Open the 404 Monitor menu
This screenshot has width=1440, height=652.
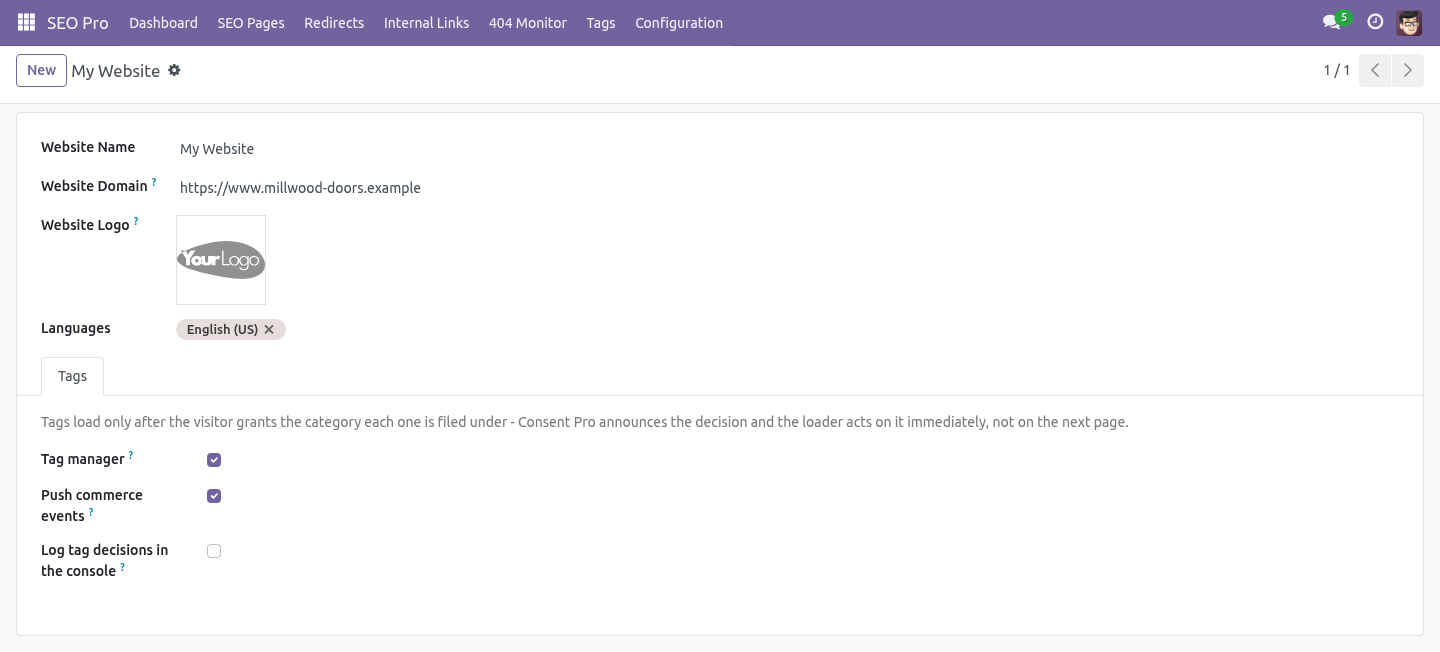[528, 22]
